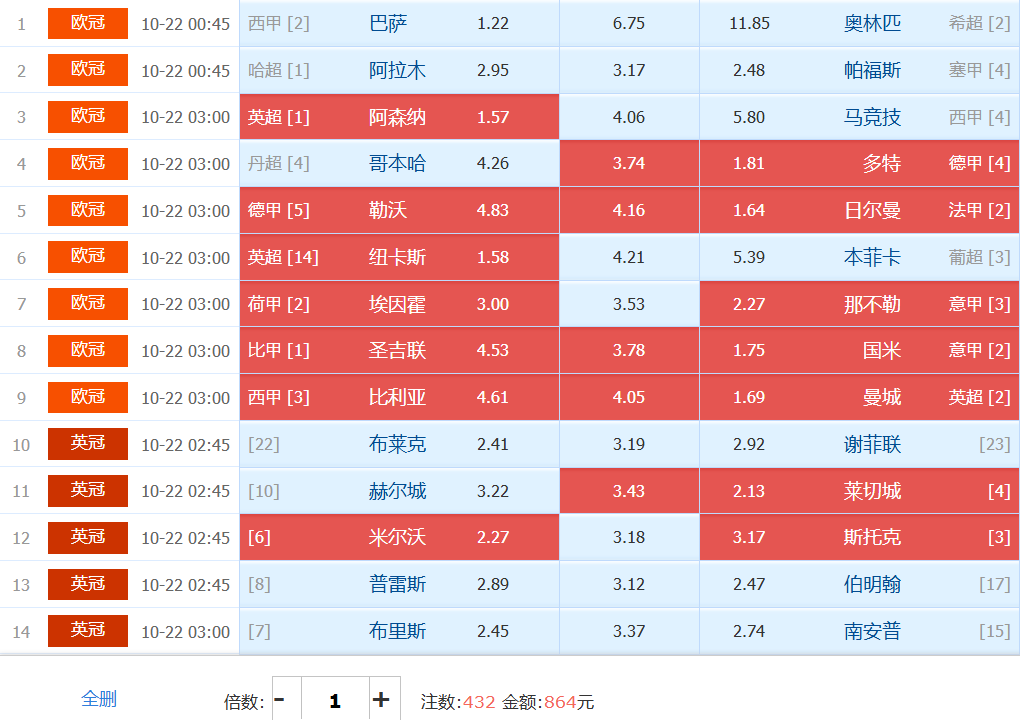The width and height of the screenshot is (1020, 720).
Task: Deselect draw odds 3.43 in 赫尔城 match
Action: [628, 491]
